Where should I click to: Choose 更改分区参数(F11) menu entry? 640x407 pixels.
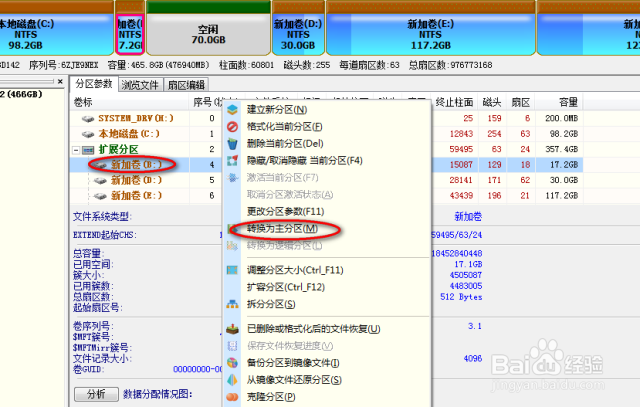click(285, 211)
